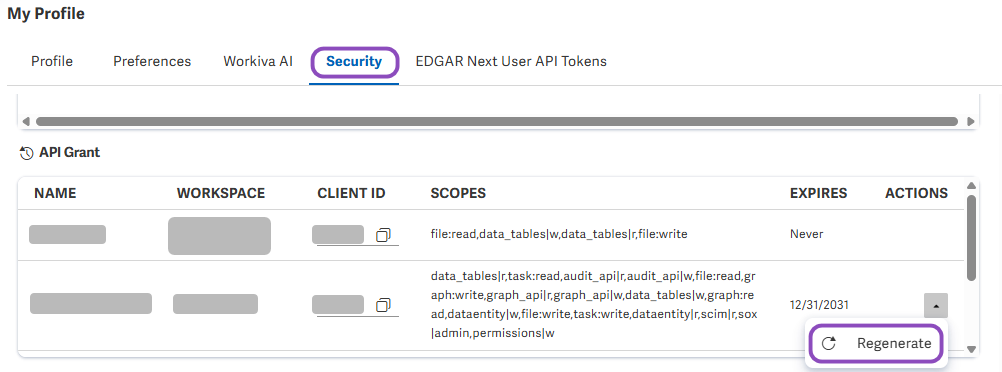The image size is (1002, 372).
Task: Click the SCOPES column header
Action: pyautogui.click(x=458, y=193)
